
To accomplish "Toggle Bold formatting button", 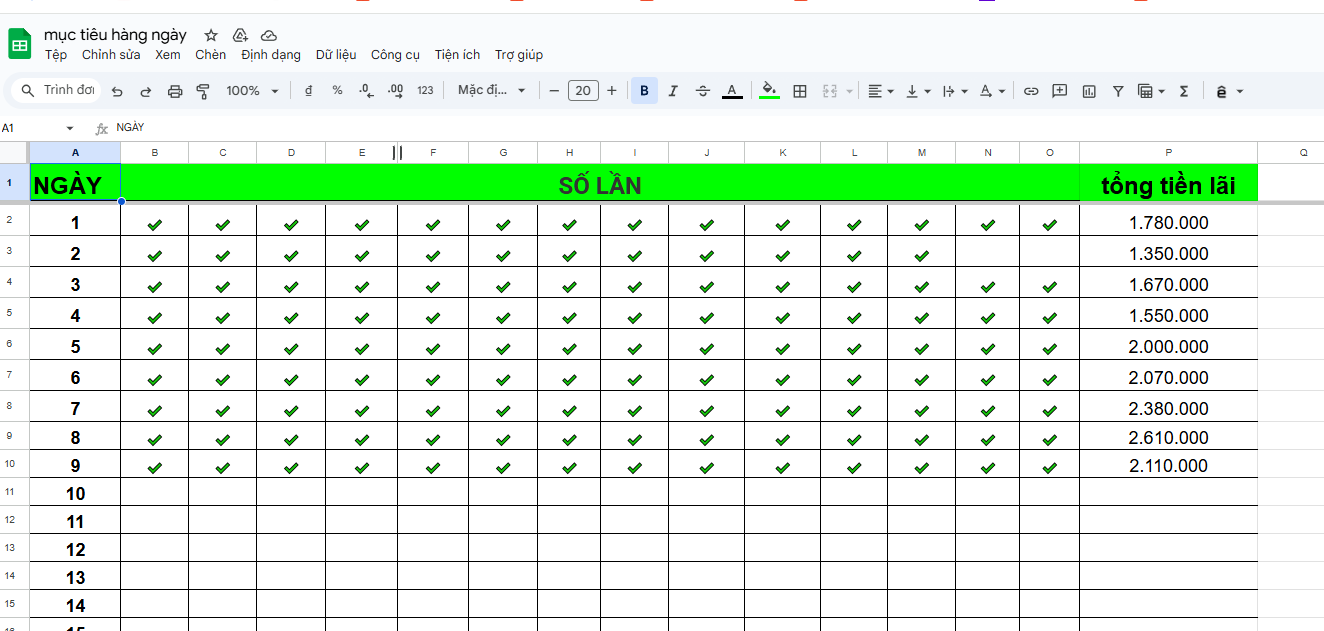I will click(x=644, y=91).
